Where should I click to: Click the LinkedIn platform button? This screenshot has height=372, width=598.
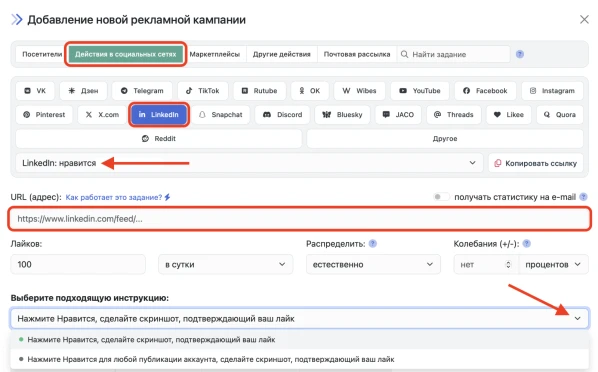159,114
